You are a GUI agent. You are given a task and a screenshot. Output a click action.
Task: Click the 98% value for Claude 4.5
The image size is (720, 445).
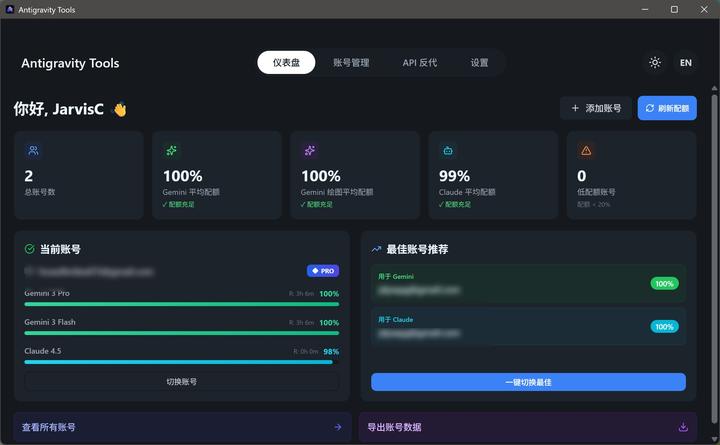point(331,352)
